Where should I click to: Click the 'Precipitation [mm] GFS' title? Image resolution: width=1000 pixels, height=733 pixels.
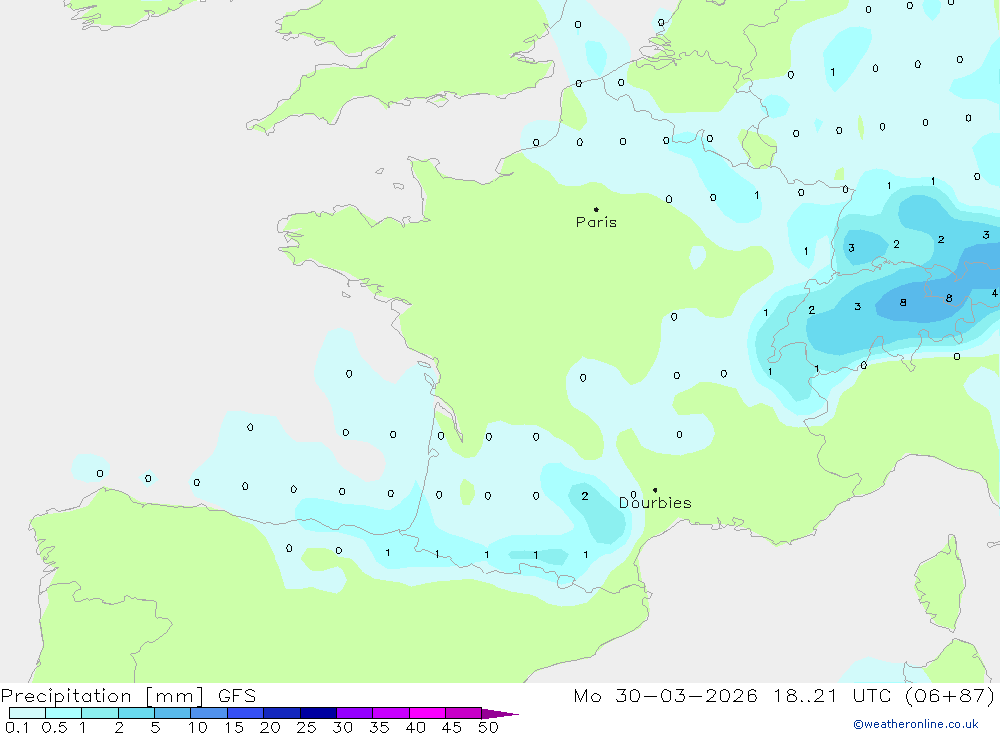point(128,695)
